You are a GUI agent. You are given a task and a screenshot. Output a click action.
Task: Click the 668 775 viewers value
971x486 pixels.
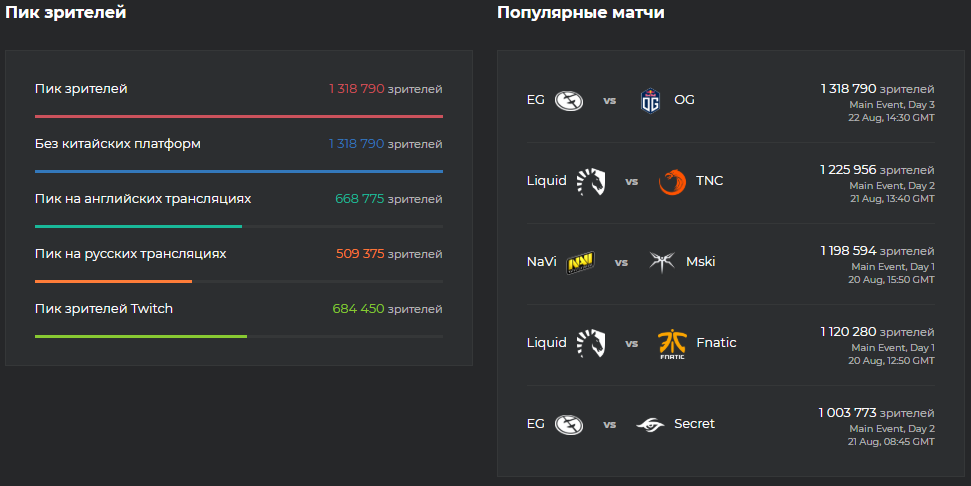[360, 199]
